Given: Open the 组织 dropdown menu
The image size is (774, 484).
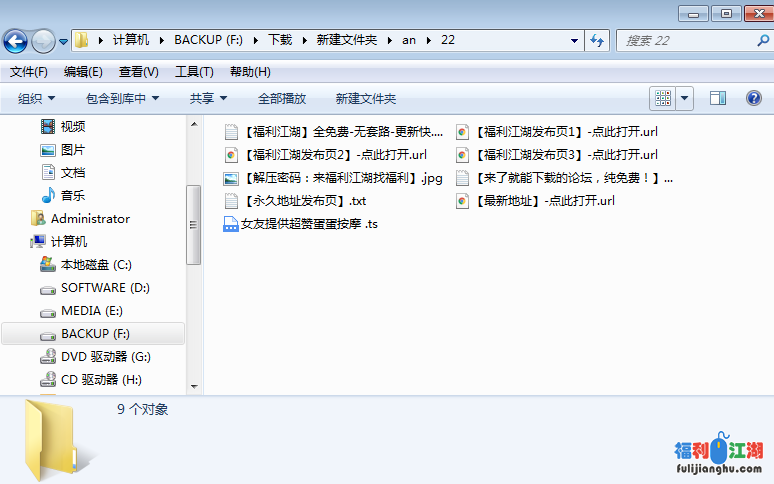Looking at the screenshot, I should (x=36, y=98).
